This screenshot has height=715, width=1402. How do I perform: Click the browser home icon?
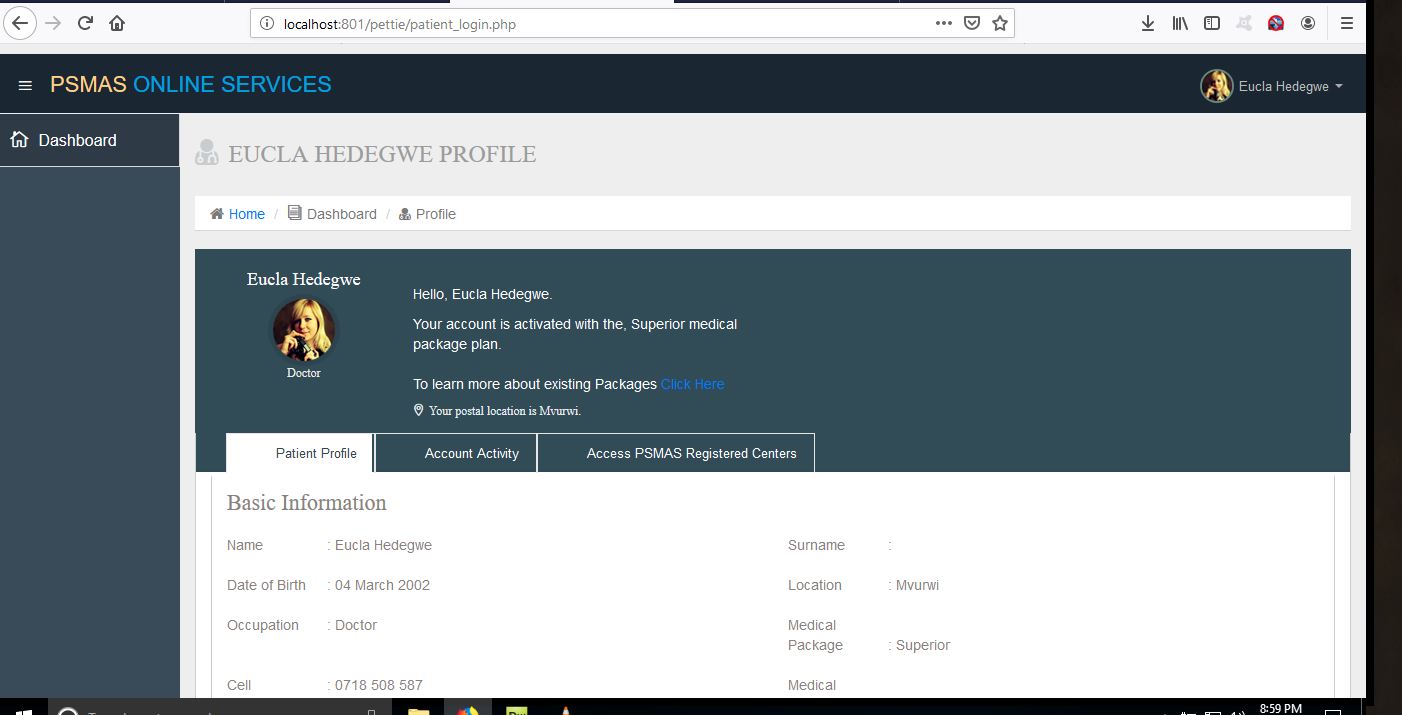(117, 23)
